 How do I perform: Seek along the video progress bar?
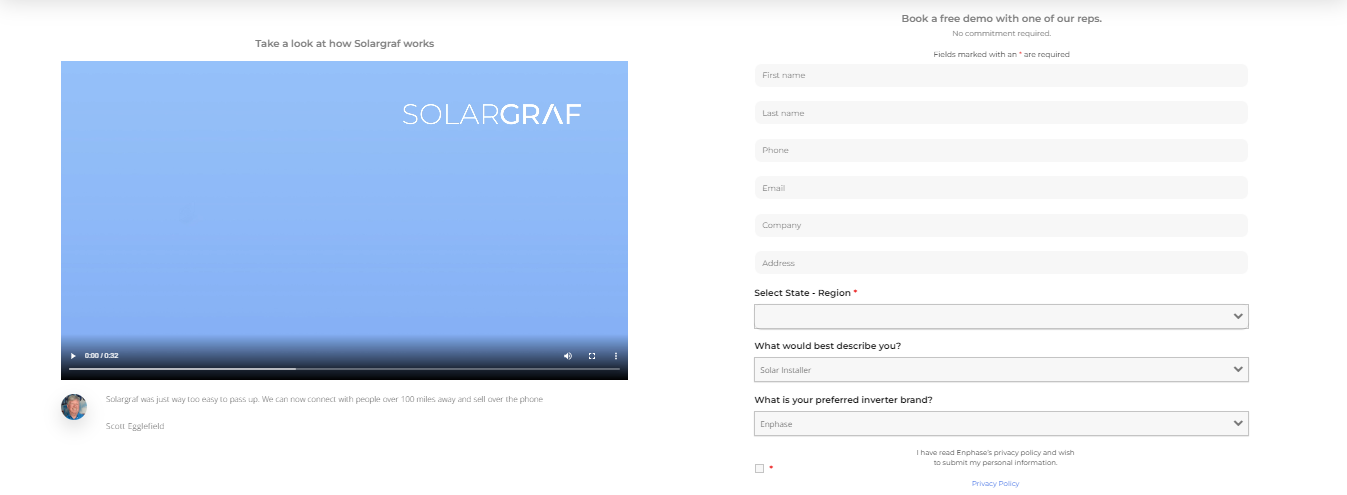click(344, 369)
